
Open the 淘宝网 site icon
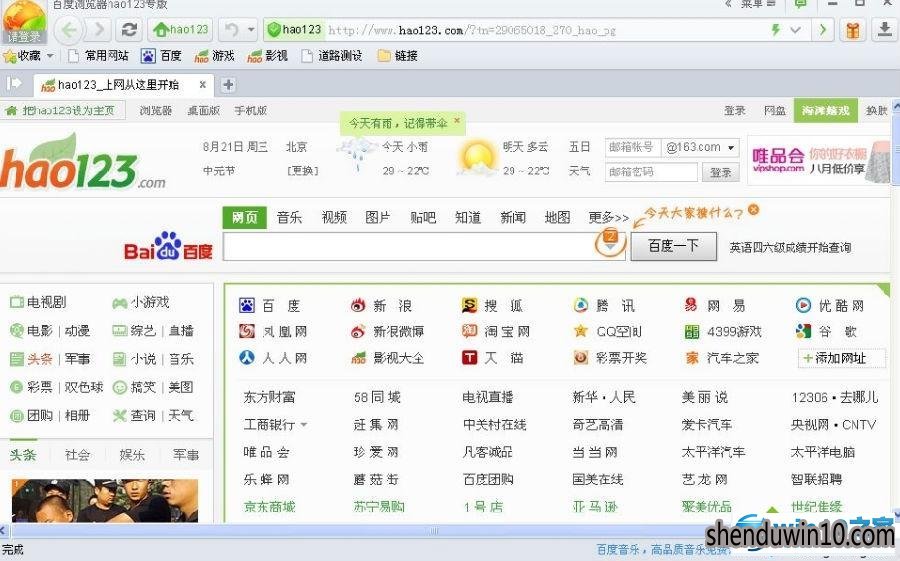[x=470, y=331]
